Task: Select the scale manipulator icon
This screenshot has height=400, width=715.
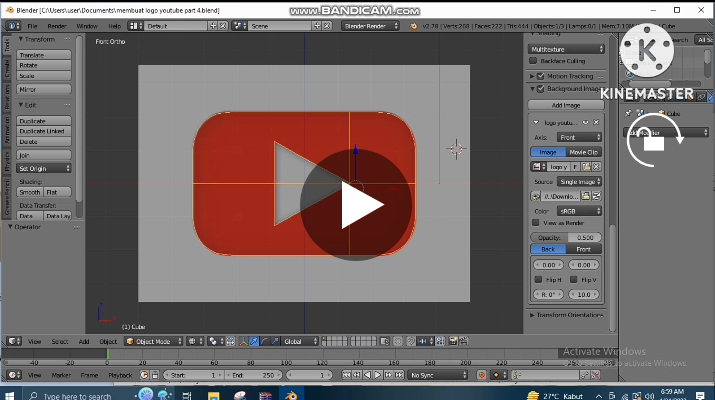Action: pos(275,342)
